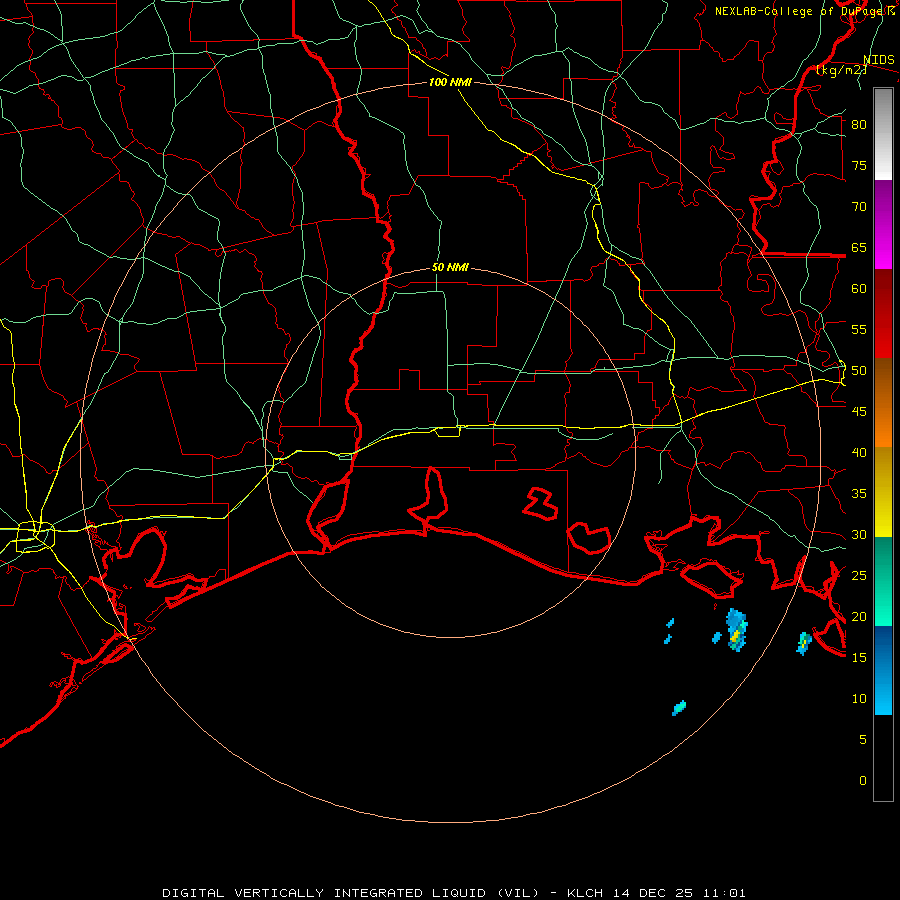Click the 20 value on the scale
900x900 pixels.
(859, 616)
